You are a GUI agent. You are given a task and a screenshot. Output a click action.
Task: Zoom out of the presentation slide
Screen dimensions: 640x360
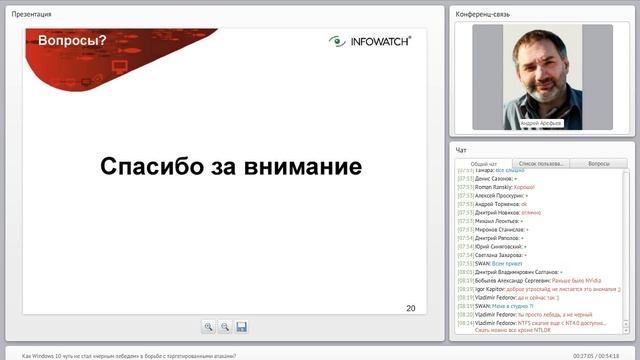(225, 327)
